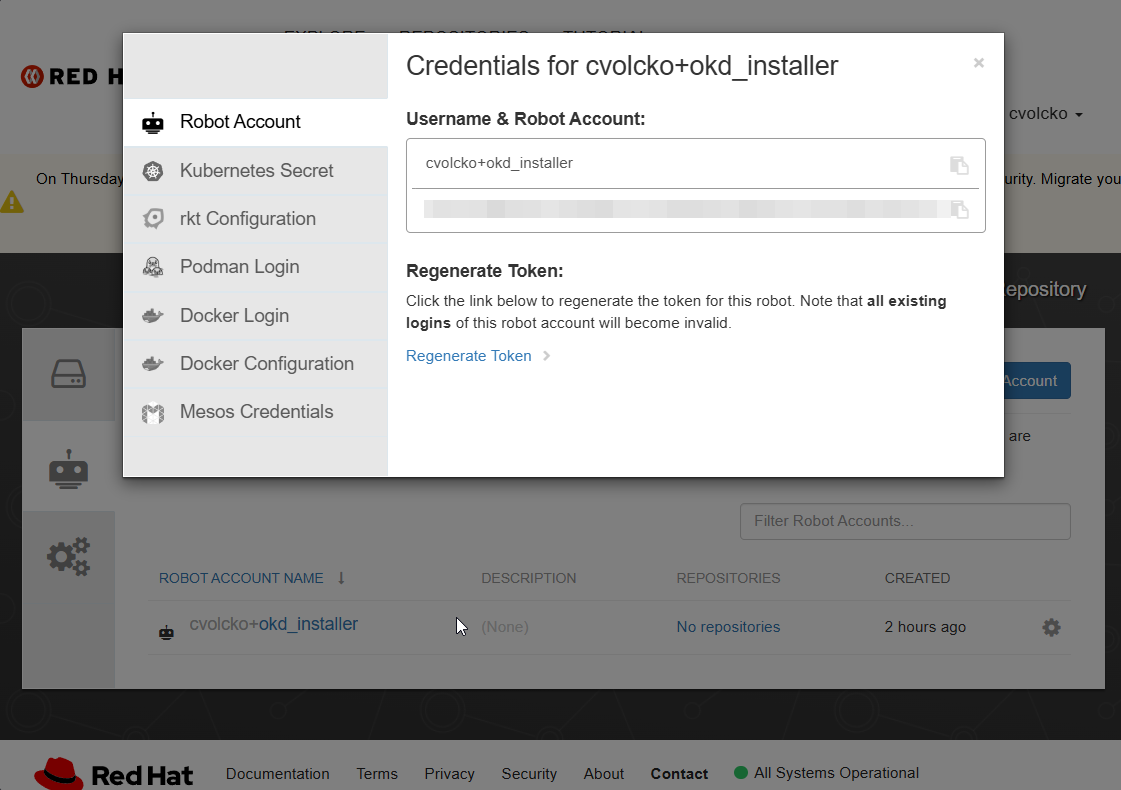Click the Red Hat footer logo
This screenshot has width=1121, height=790.
(114, 773)
